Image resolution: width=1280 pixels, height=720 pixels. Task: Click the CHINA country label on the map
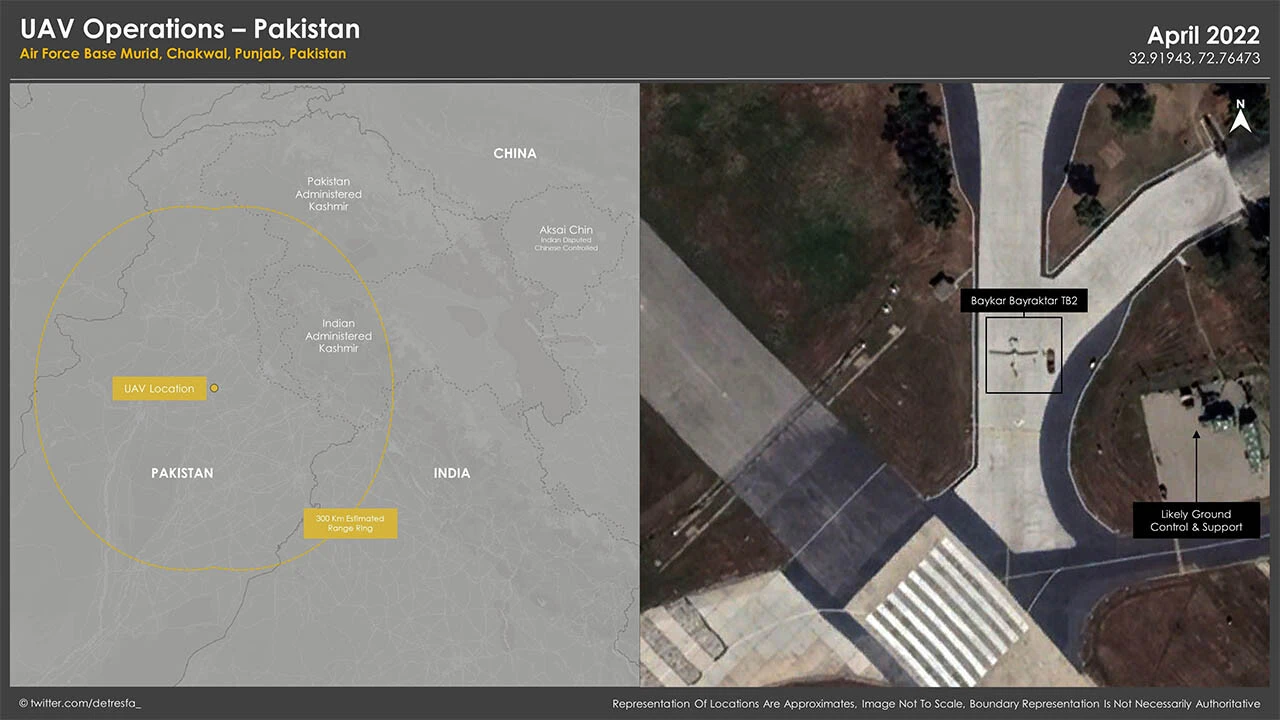[515, 154]
